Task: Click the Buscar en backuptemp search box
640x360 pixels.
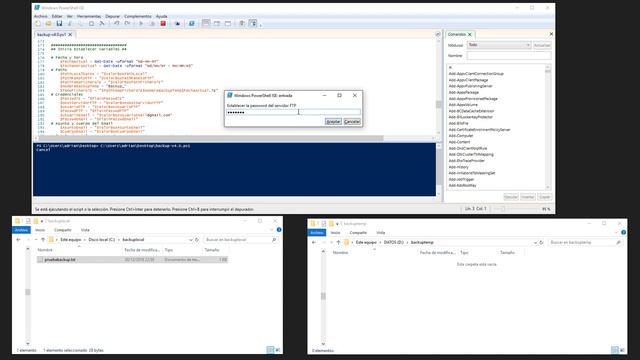Action: pyautogui.click(x=585, y=242)
